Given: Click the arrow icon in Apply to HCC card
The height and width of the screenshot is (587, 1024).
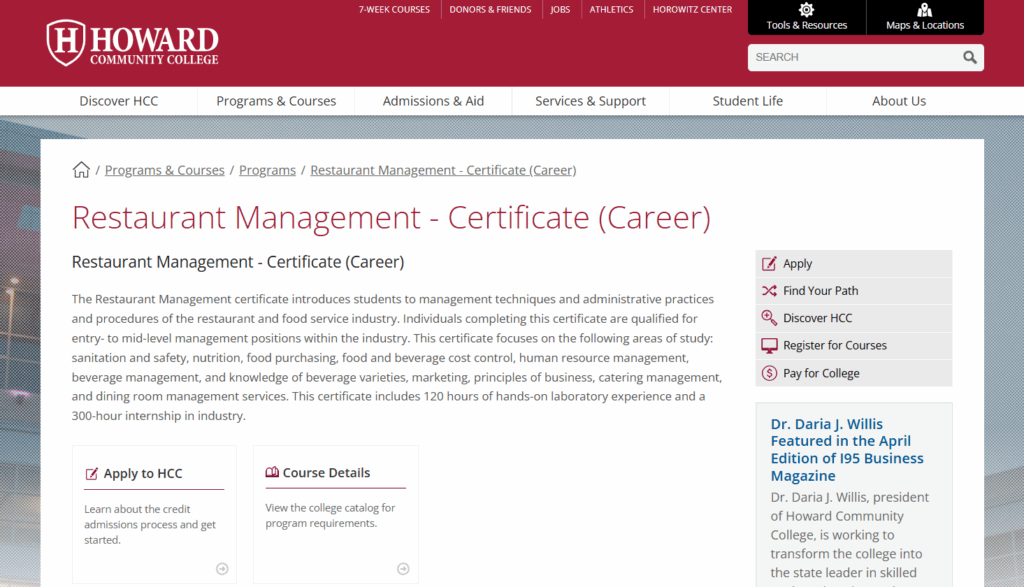Looking at the screenshot, I should pyautogui.click(x=222, y=569).
